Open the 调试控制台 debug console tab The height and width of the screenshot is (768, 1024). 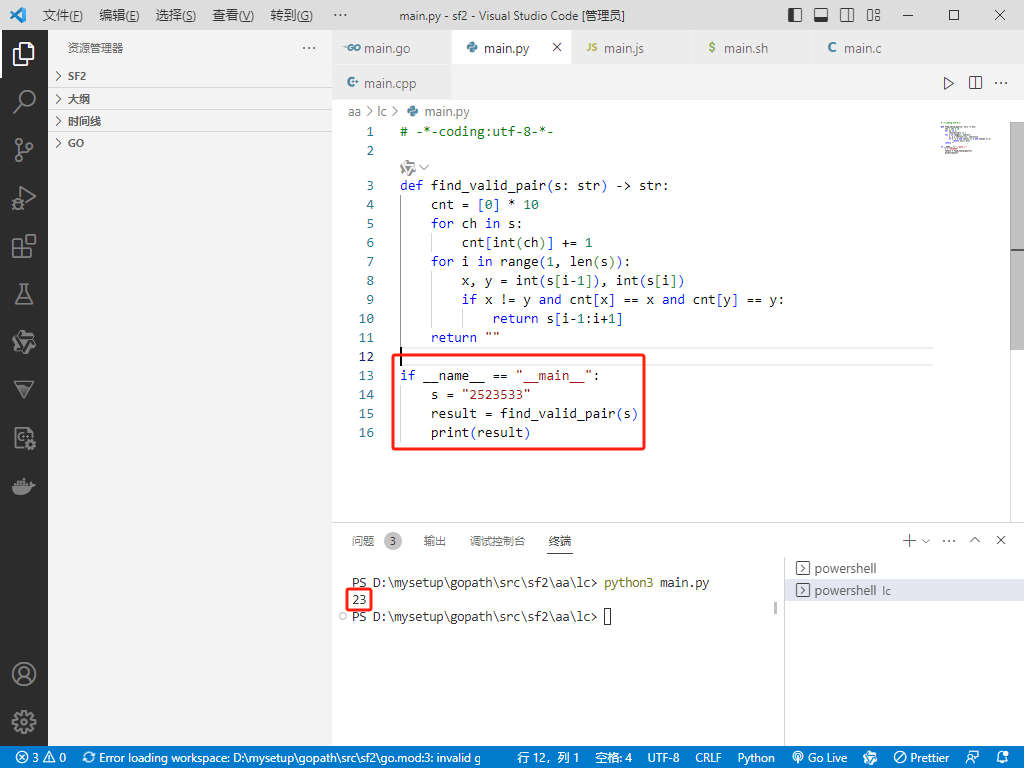click(x=497, y=541)
